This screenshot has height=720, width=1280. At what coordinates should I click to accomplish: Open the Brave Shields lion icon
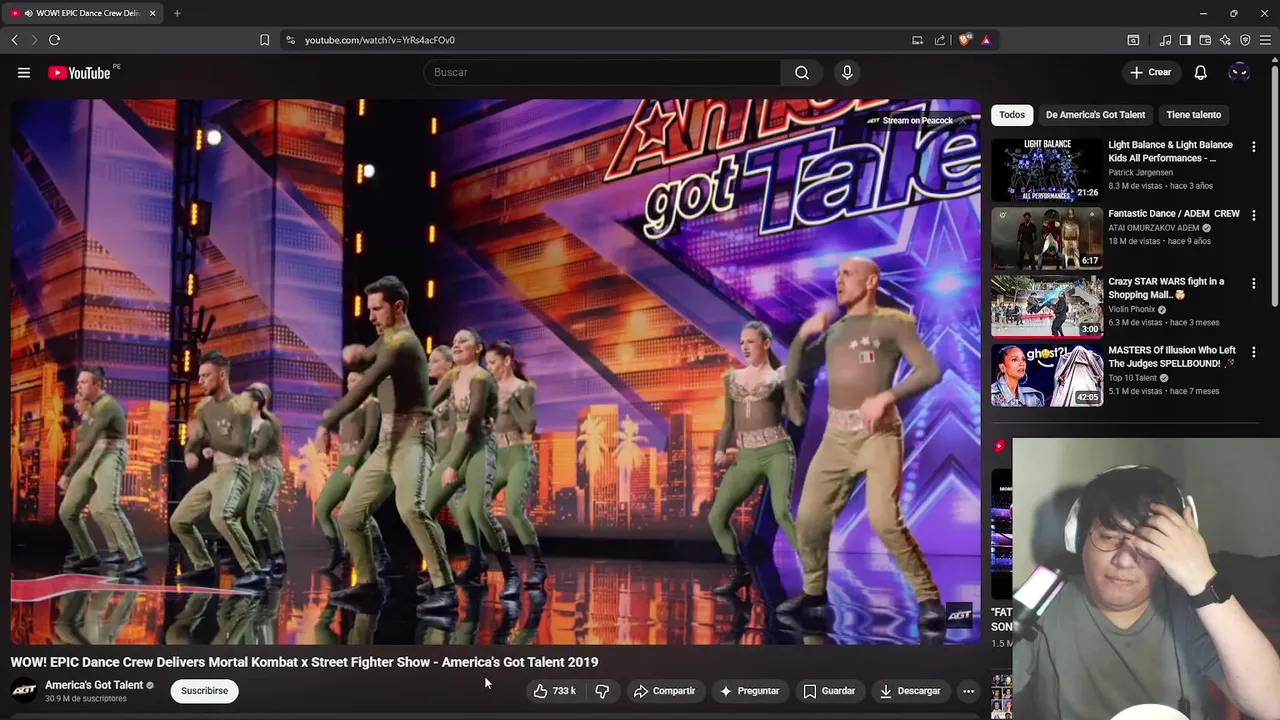click(964, 40)
